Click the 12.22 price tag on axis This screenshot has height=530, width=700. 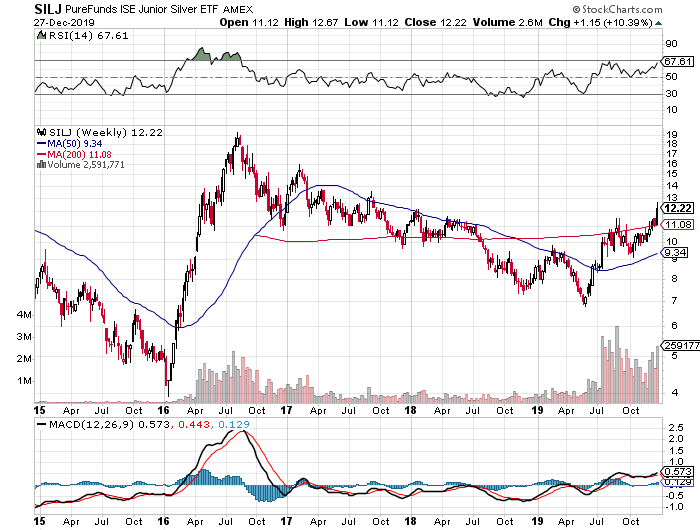[x=677, y=208]
